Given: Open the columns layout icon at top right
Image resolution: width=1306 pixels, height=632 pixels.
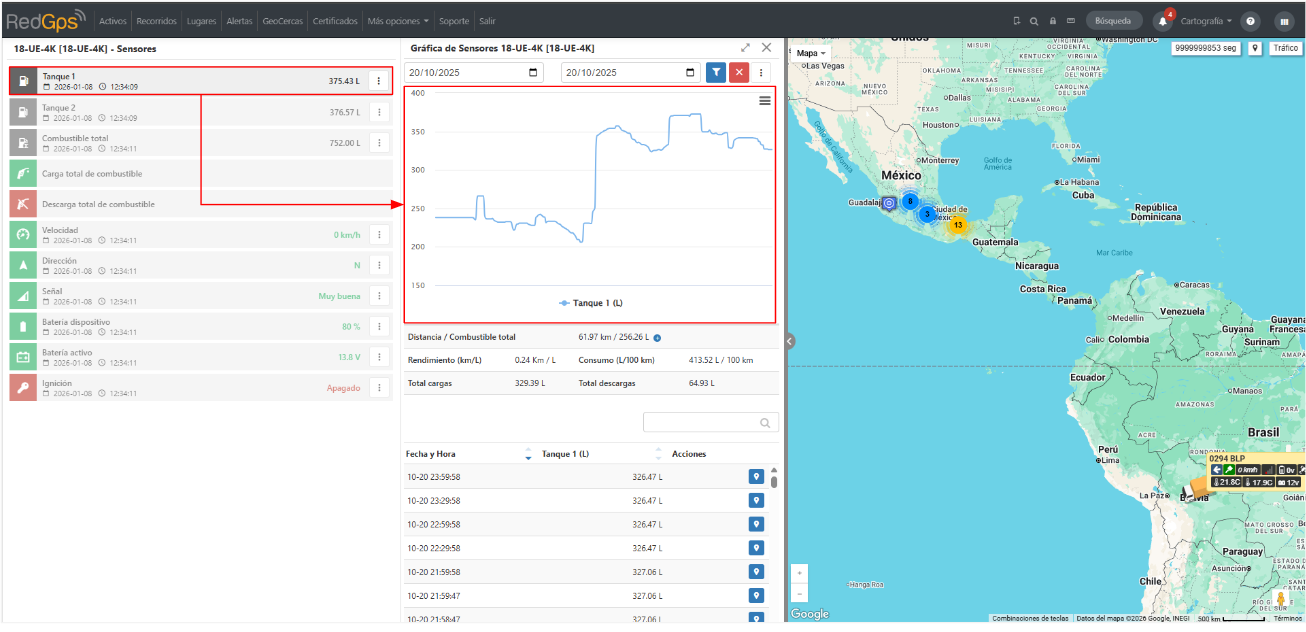Looking at the screenshot, I should [x=1284, y=20].
